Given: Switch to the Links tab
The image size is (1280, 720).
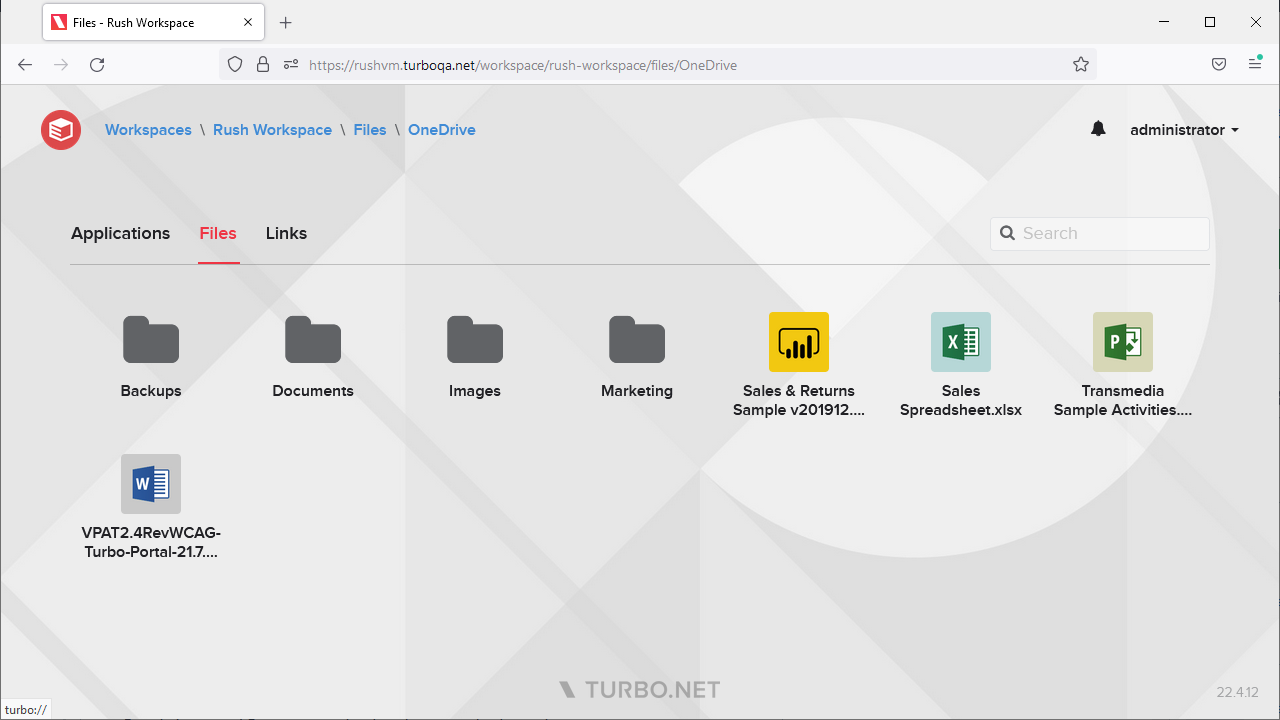Looking at the screenshot, I should pyautogui.click(x=286, y=233).
